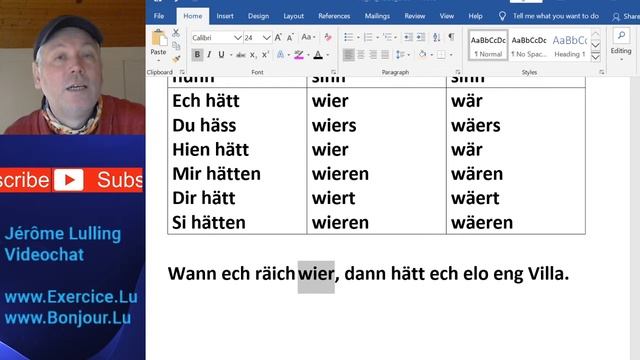Increase paragraph indent
Image resolution: width=640 pixels, height=360 pixels.
421,38
